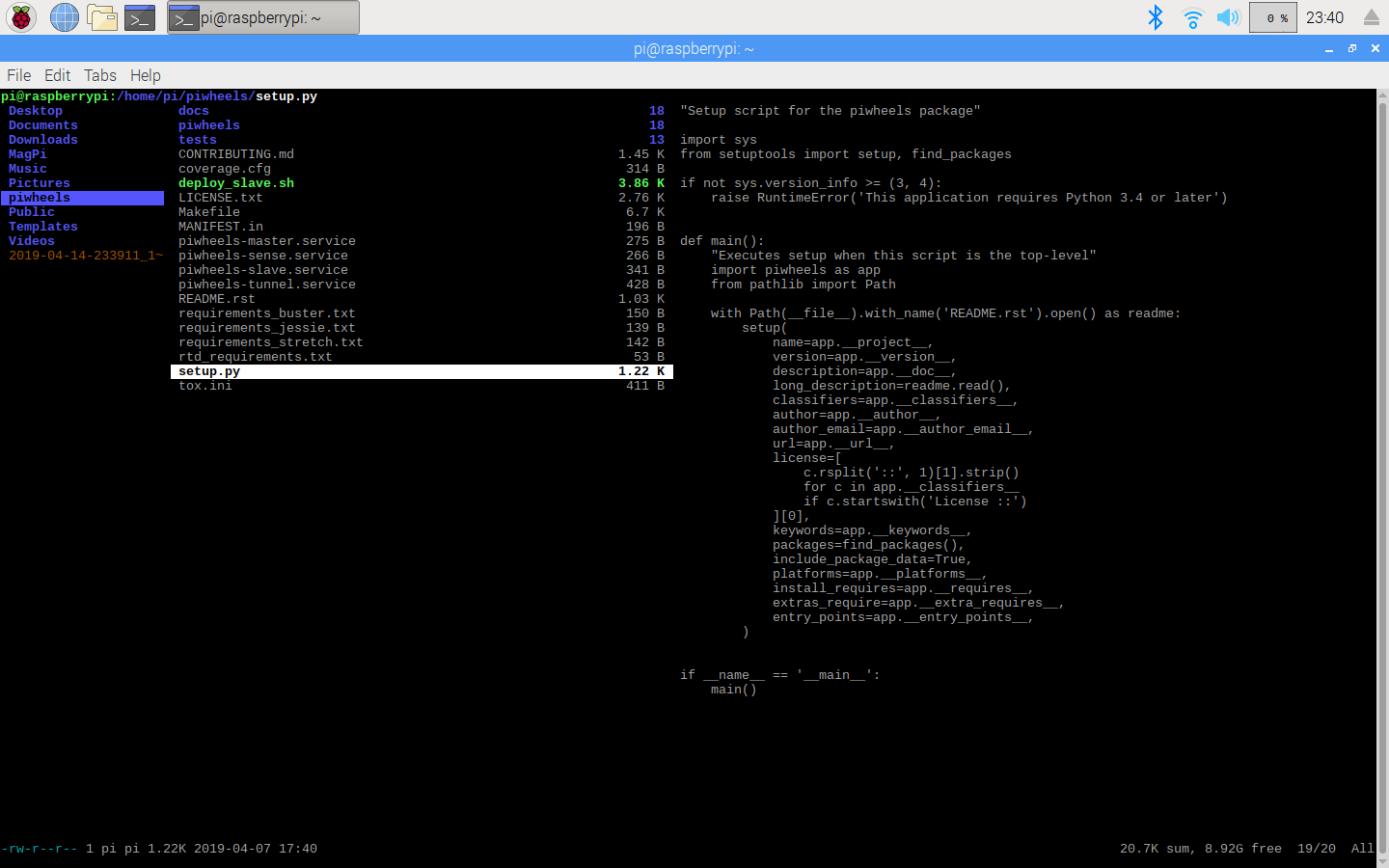The width and height of the screenshot is (1389, 868).
Task: Select the Music directory
Action: point(28,169)
